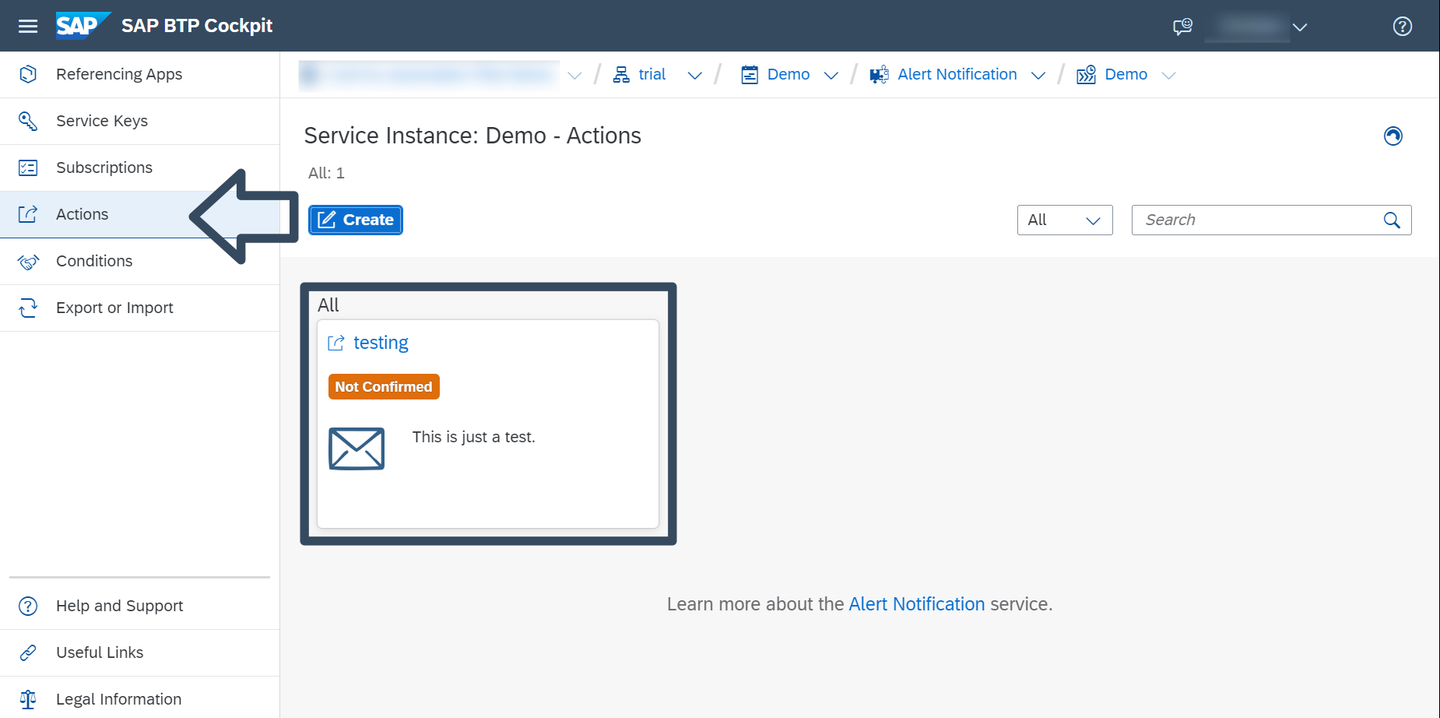The width and height of the screenshot is (1440, 718).
Task: Open Subscriptions in sidebar
Action: point(140,168)
